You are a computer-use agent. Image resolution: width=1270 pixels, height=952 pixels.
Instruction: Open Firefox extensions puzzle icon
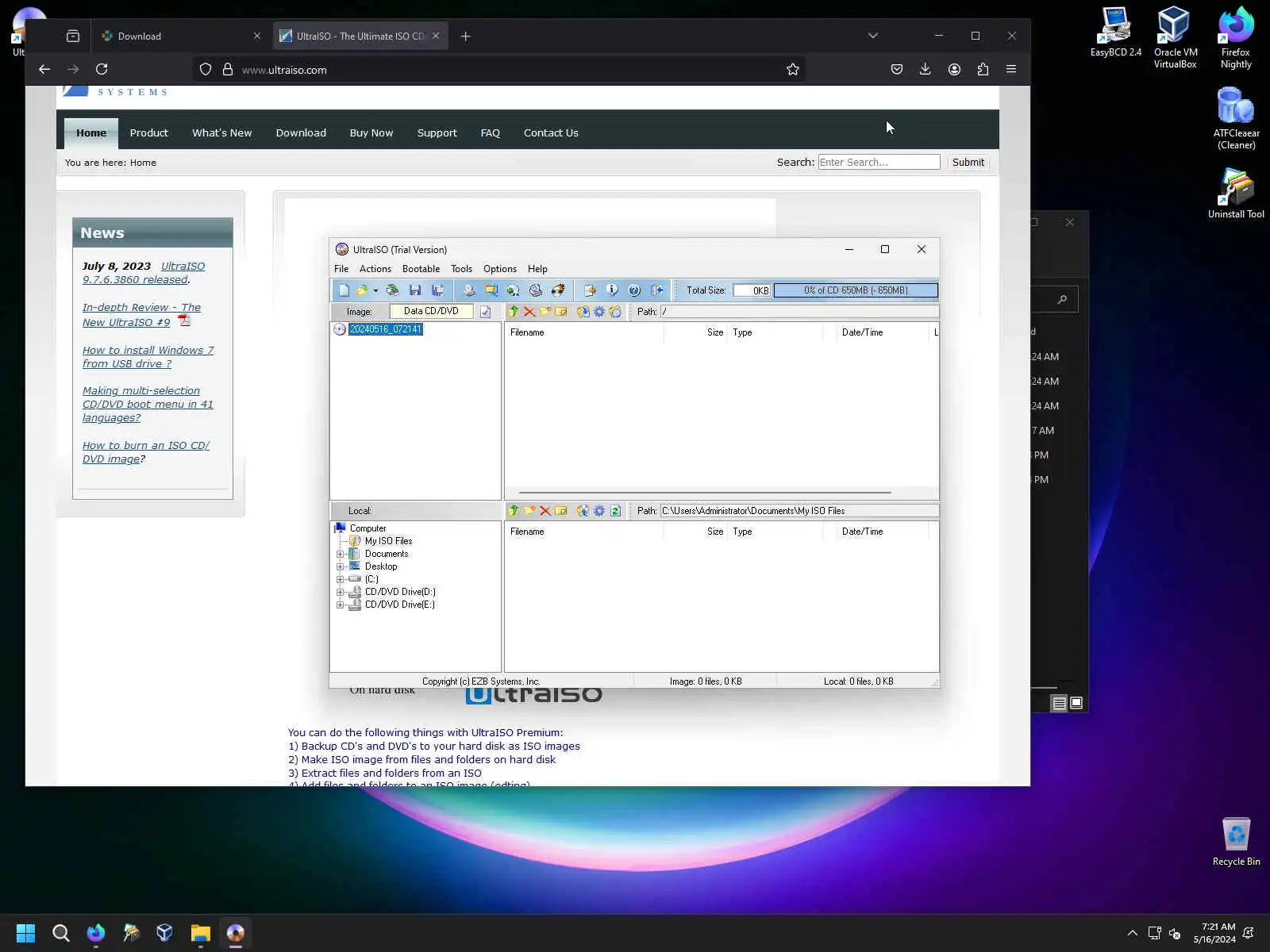click(x=983, y=70)
